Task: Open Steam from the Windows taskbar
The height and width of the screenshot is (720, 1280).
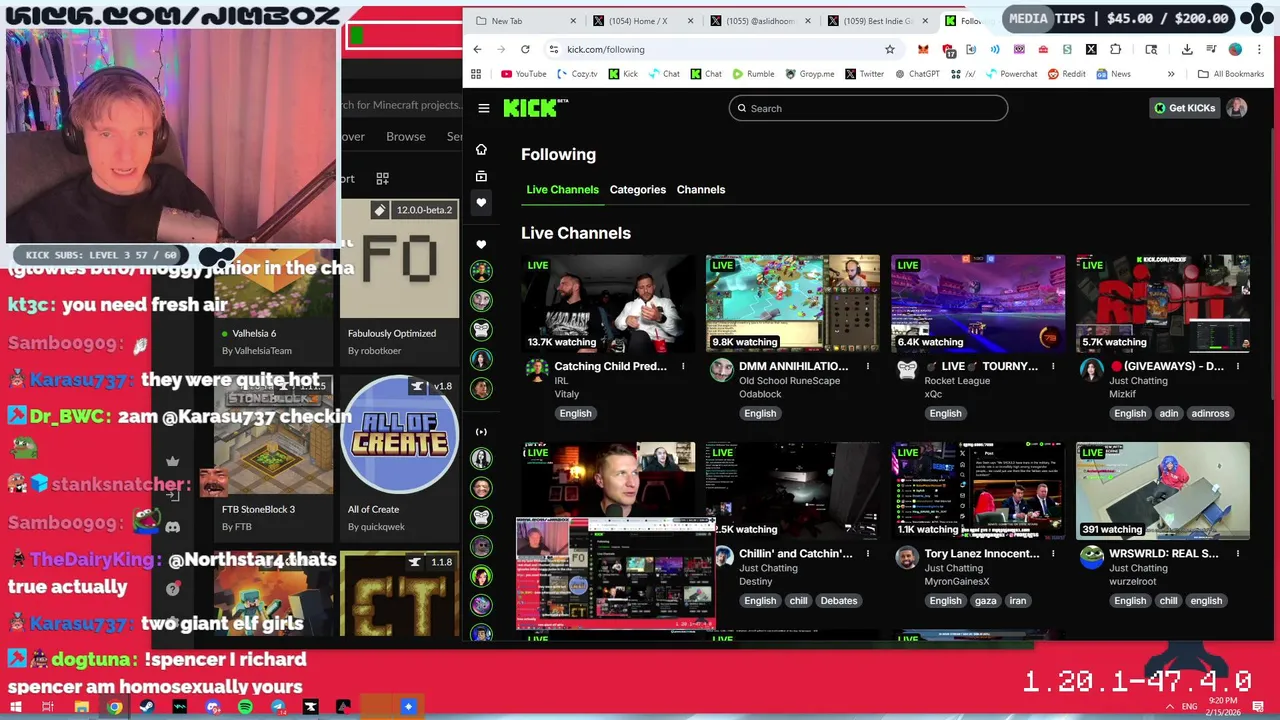Action: click(x=147, y=707)
